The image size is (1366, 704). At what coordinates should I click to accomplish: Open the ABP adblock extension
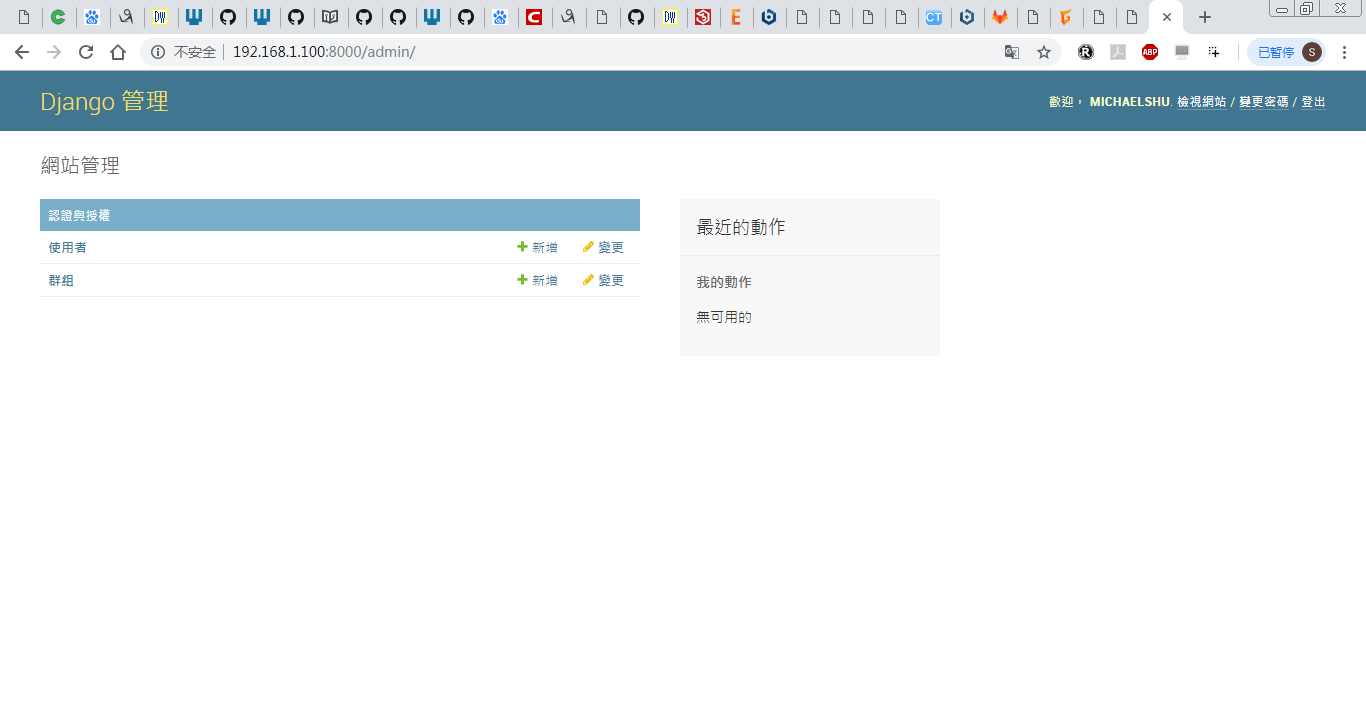[1150, 52]
